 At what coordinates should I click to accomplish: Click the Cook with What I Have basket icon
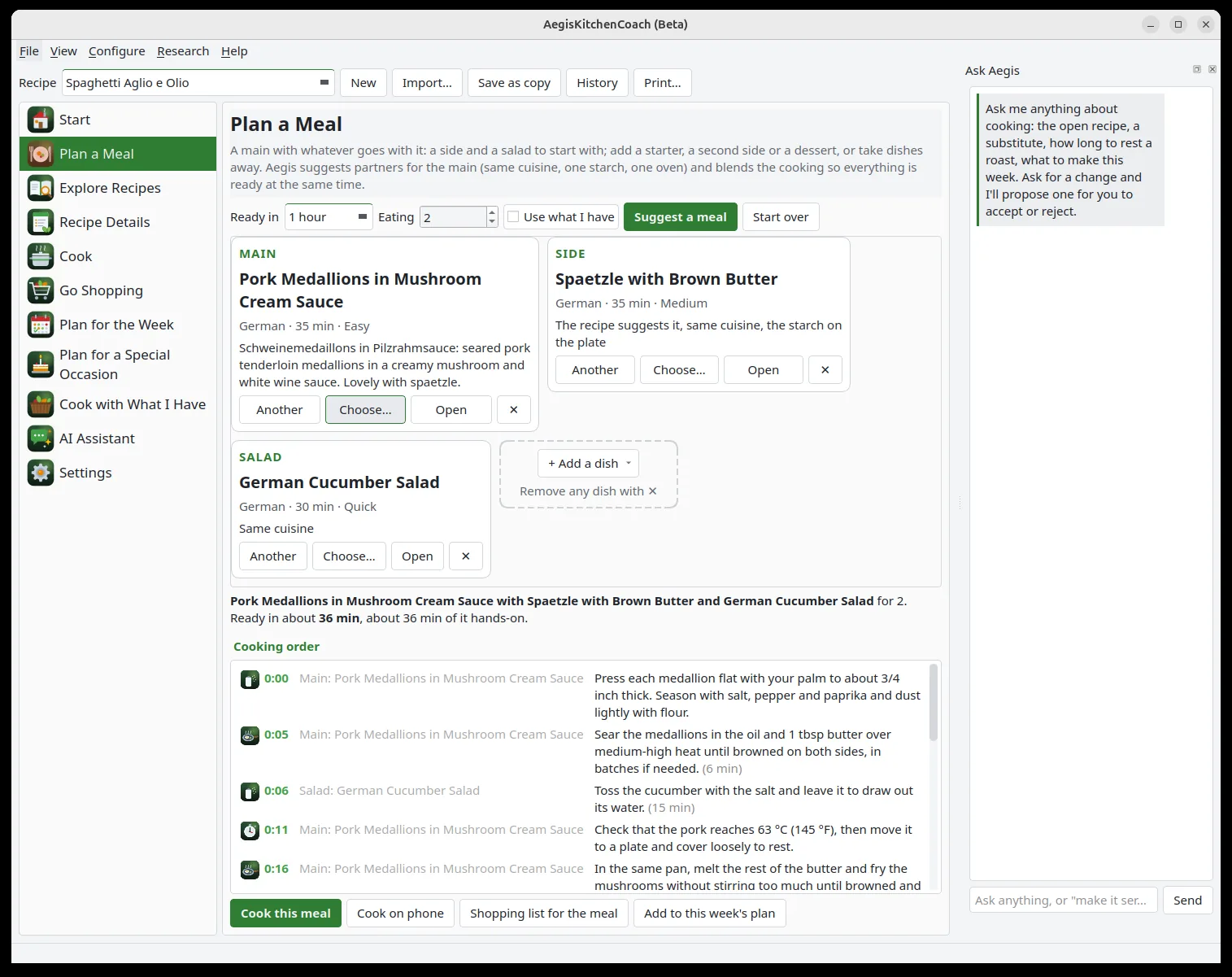pos(41,404)
